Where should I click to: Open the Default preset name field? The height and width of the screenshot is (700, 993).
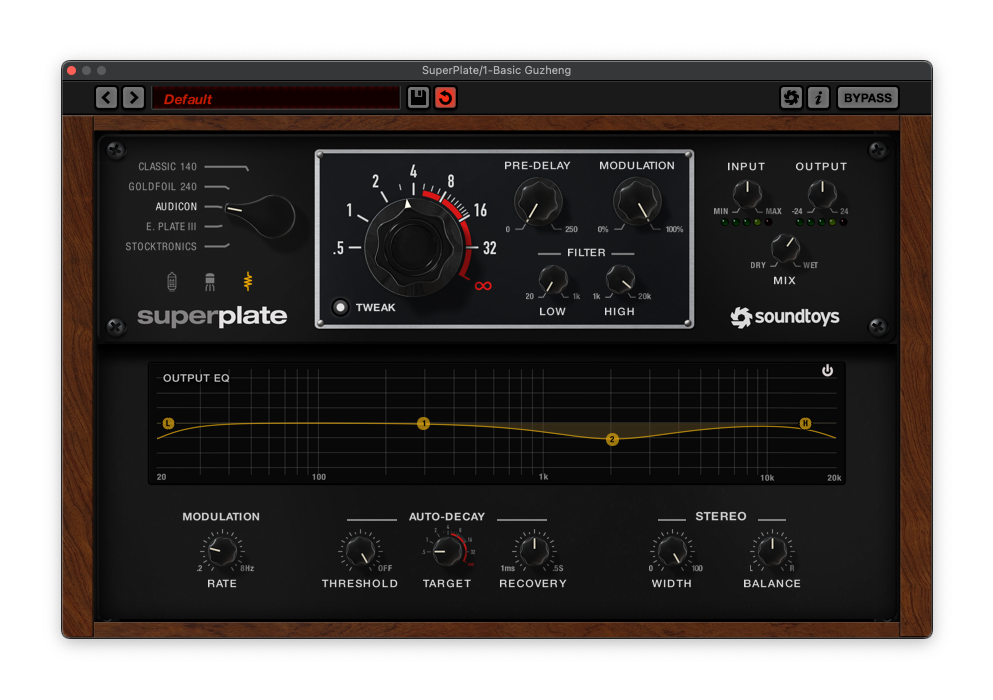point(275,98)
